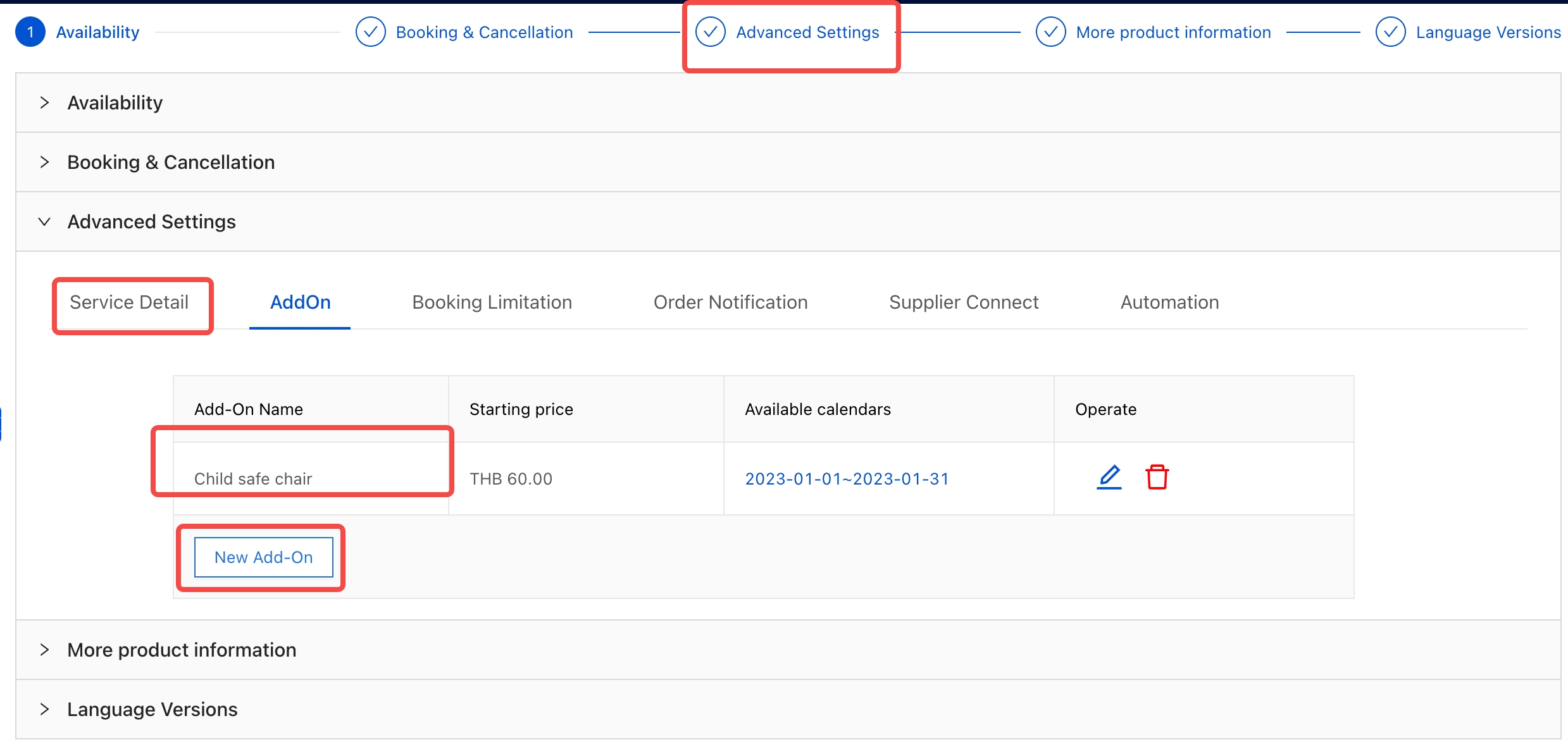
Task: Select the Supplier Connect tab
Action: click(963, 302)
